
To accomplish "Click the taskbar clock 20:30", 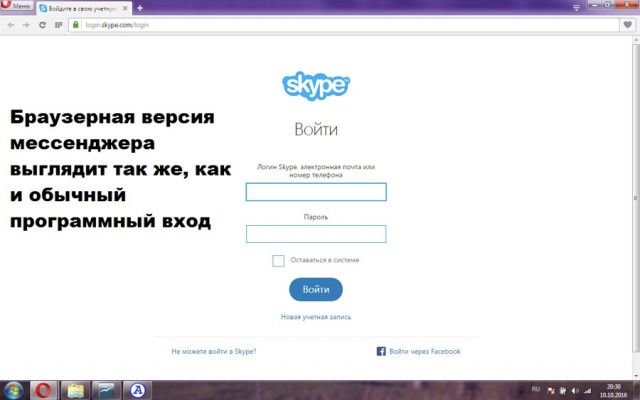I will point(613,391).
